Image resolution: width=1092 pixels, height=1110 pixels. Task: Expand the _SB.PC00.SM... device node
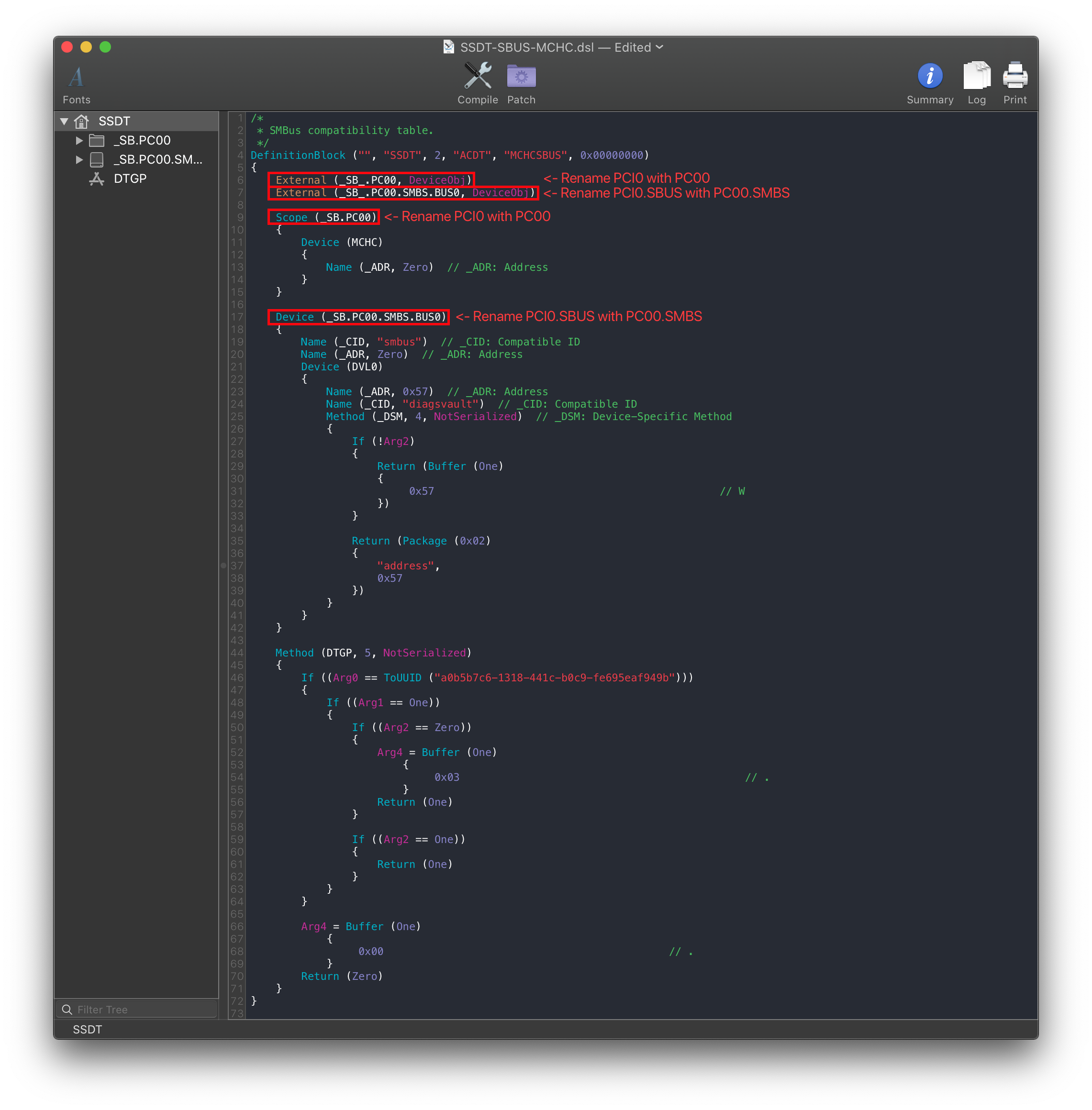coord(79,159)
